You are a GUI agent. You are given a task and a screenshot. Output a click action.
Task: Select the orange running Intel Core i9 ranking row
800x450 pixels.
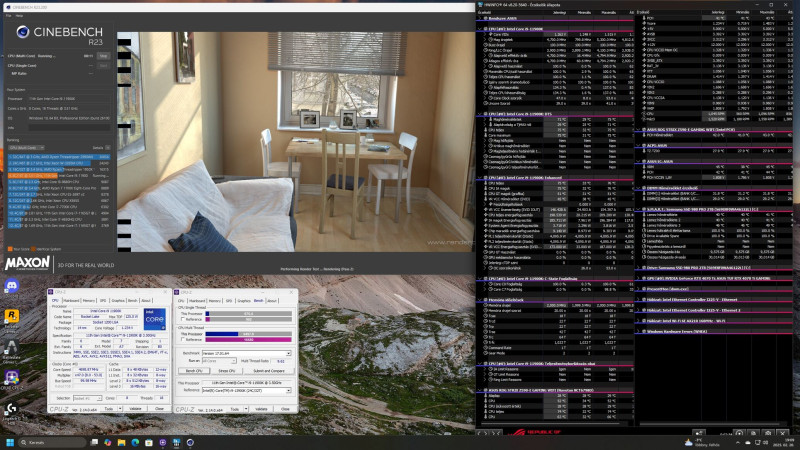pos(59,176)
